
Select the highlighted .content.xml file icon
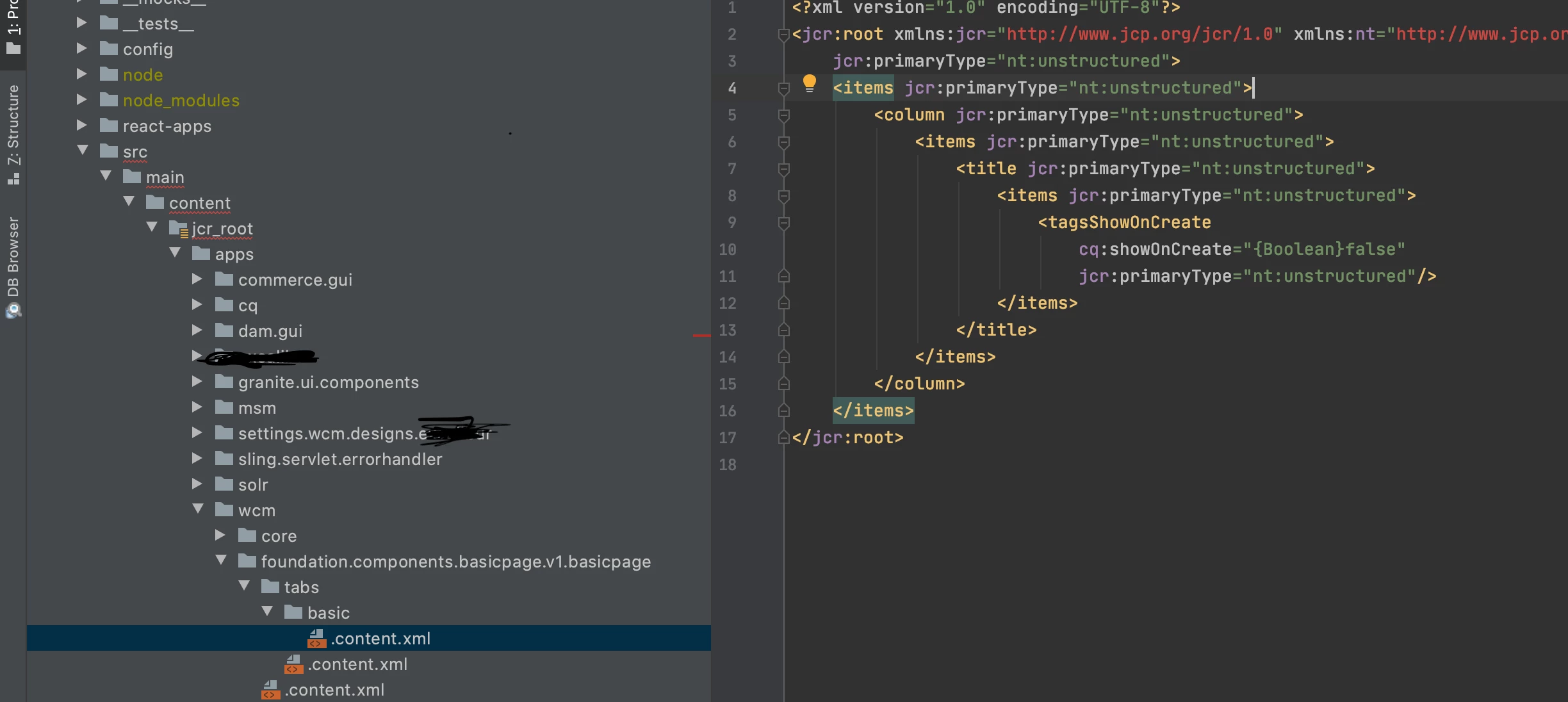[316, 639]
